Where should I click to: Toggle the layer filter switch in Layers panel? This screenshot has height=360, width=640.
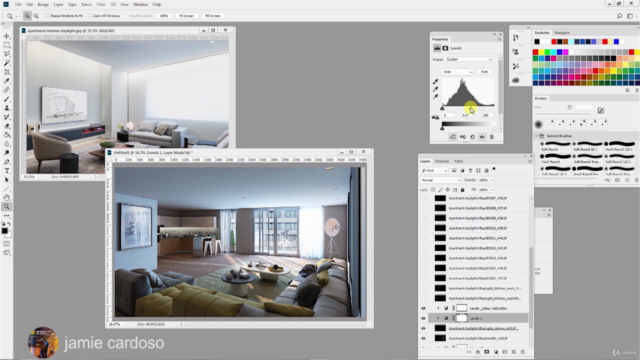494,169
